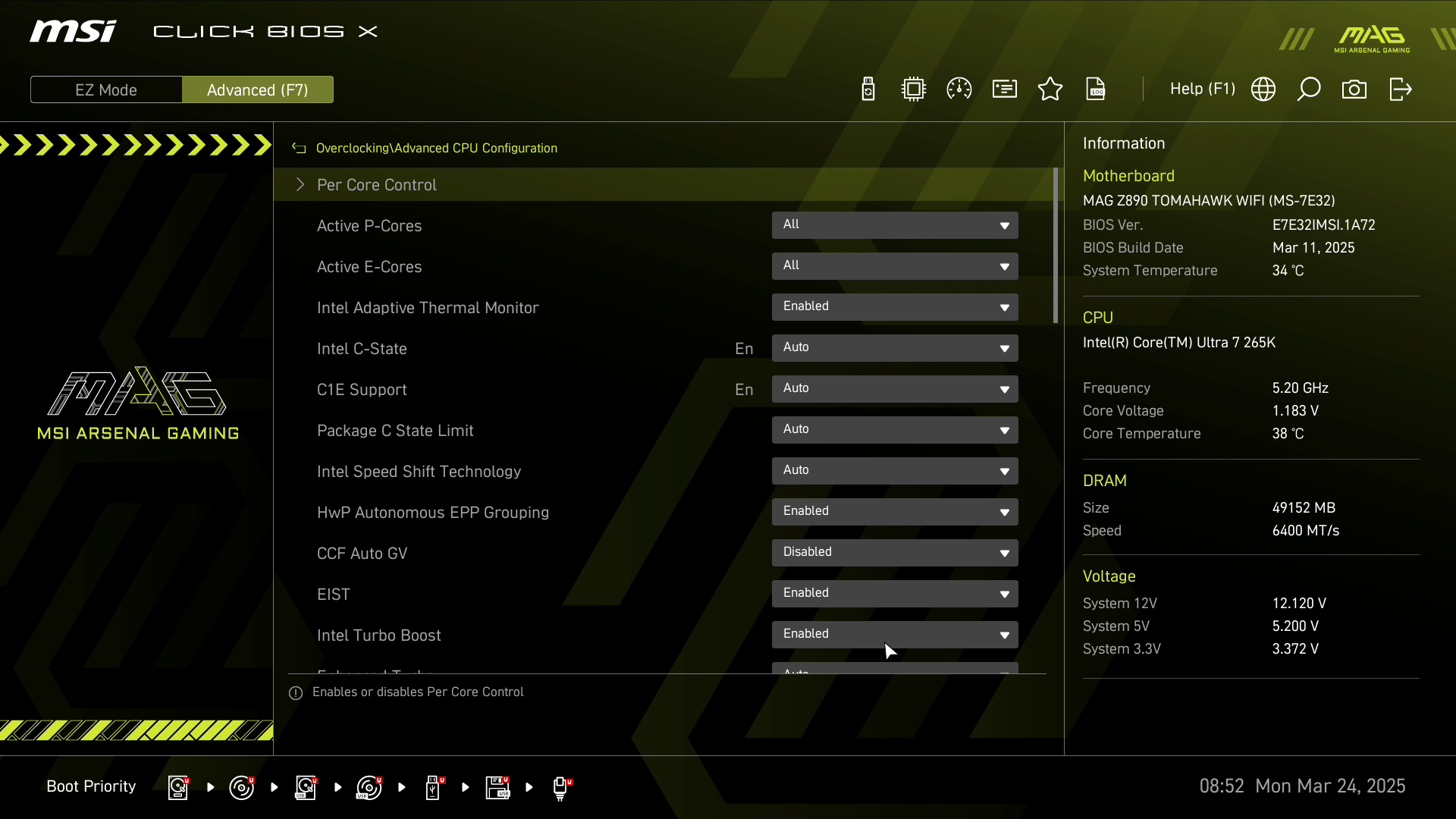Open the speedometer hardware monitor icon
Viewport: 1456px width, 819px height.
tap(959, 89)
